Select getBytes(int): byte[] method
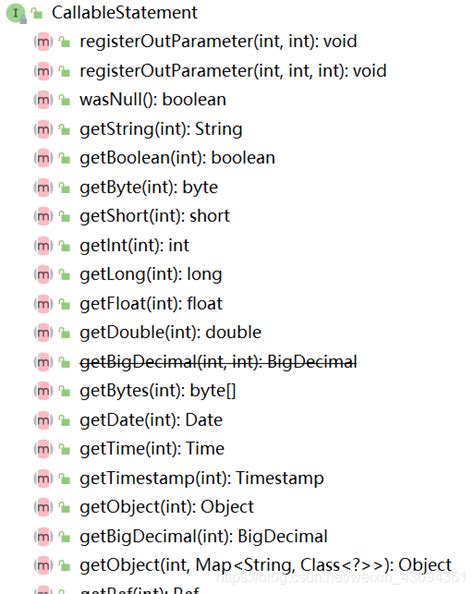The width and height of the screenshot is (474, 594). click(x=158, y=391)
